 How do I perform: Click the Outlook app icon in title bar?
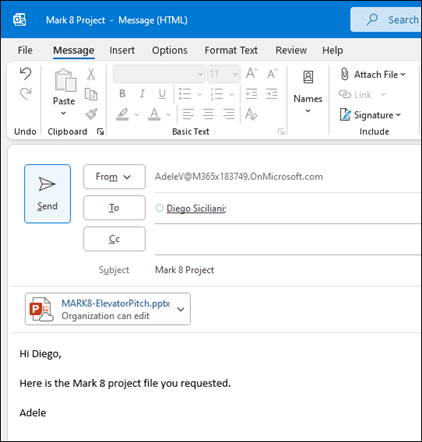pyautogui.click(x=19, y=20)
